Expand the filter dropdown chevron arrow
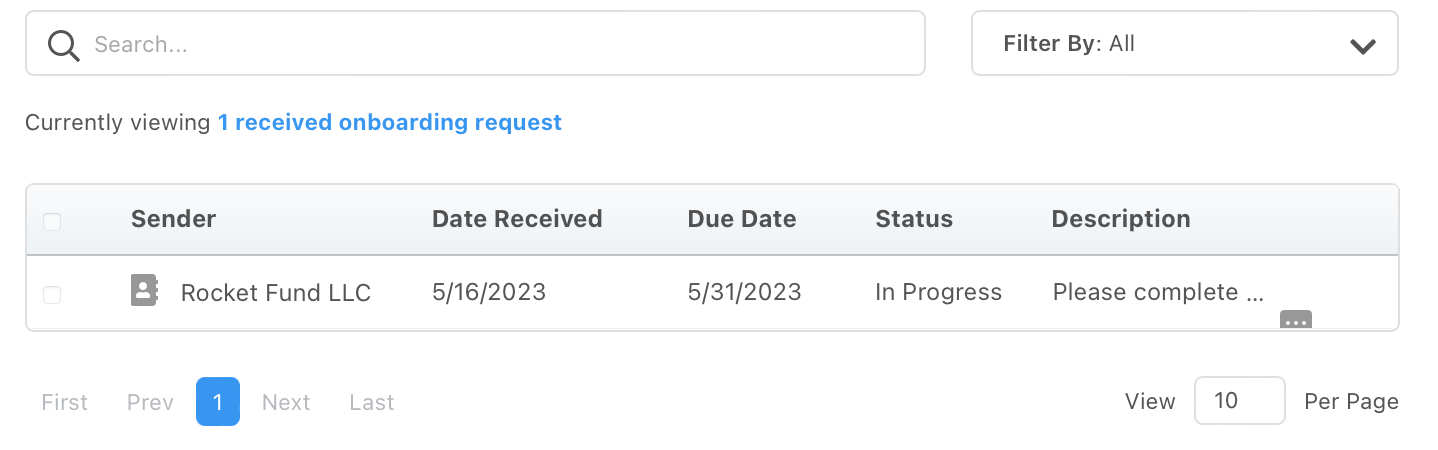This screenshot has height=450, width=1438. (x=1362, y=46)
